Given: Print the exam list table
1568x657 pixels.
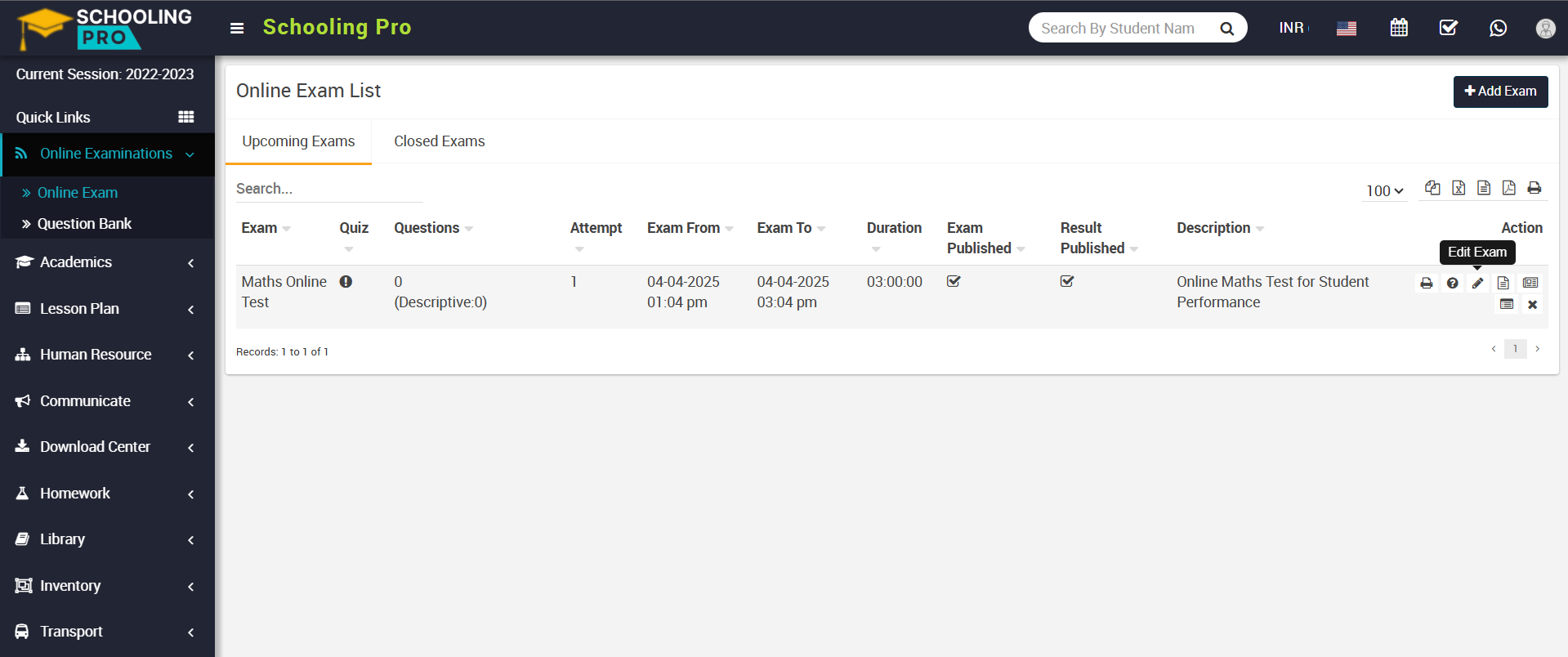Looking at the screenshot, I should pyautogui.click(x=1534, y=188).
